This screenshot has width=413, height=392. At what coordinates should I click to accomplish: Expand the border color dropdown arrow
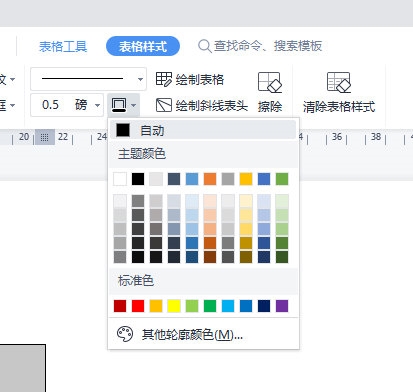pos(134,105)
